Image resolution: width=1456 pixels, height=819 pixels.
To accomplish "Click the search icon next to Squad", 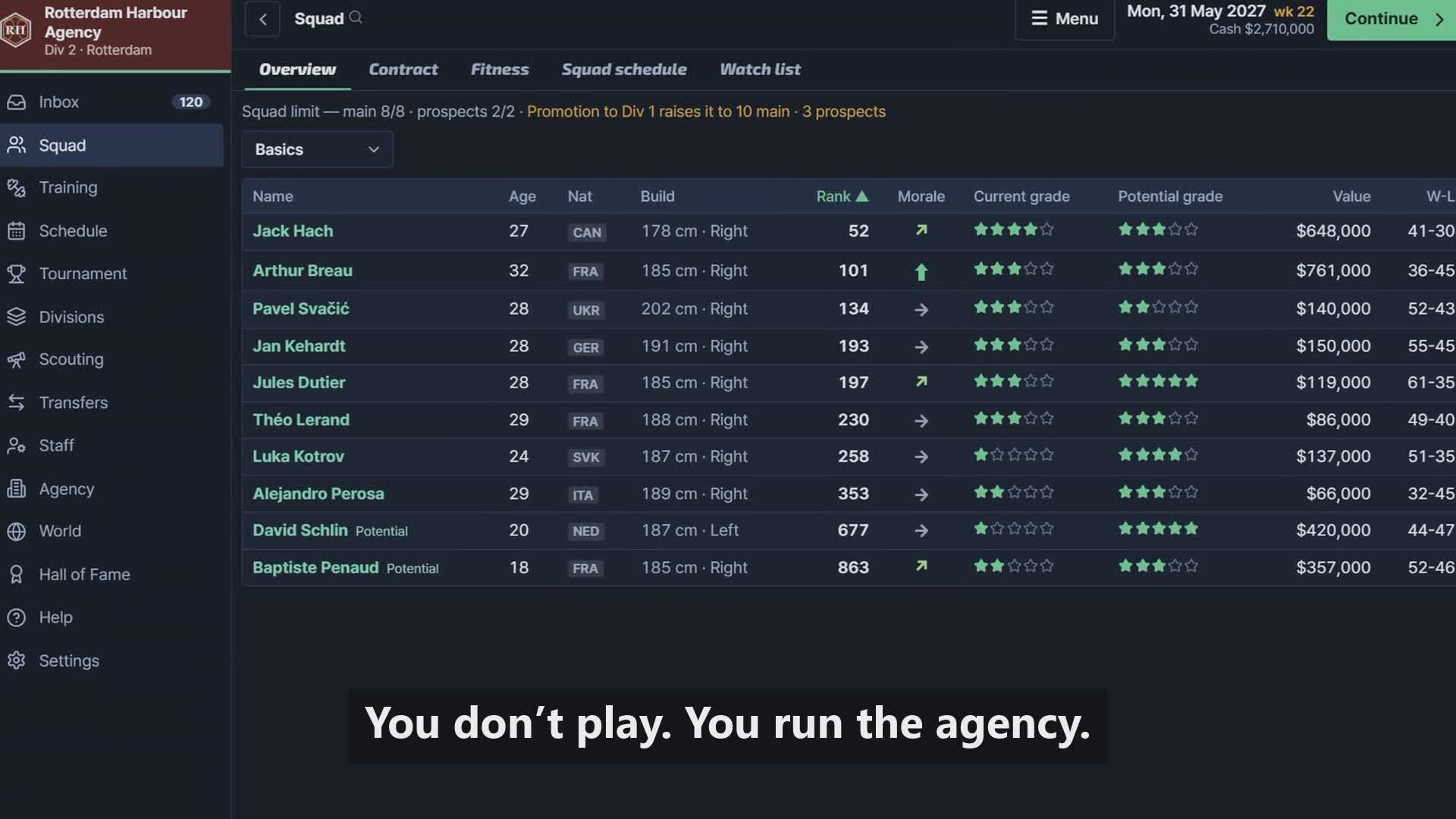I will (x=356, y=17).
